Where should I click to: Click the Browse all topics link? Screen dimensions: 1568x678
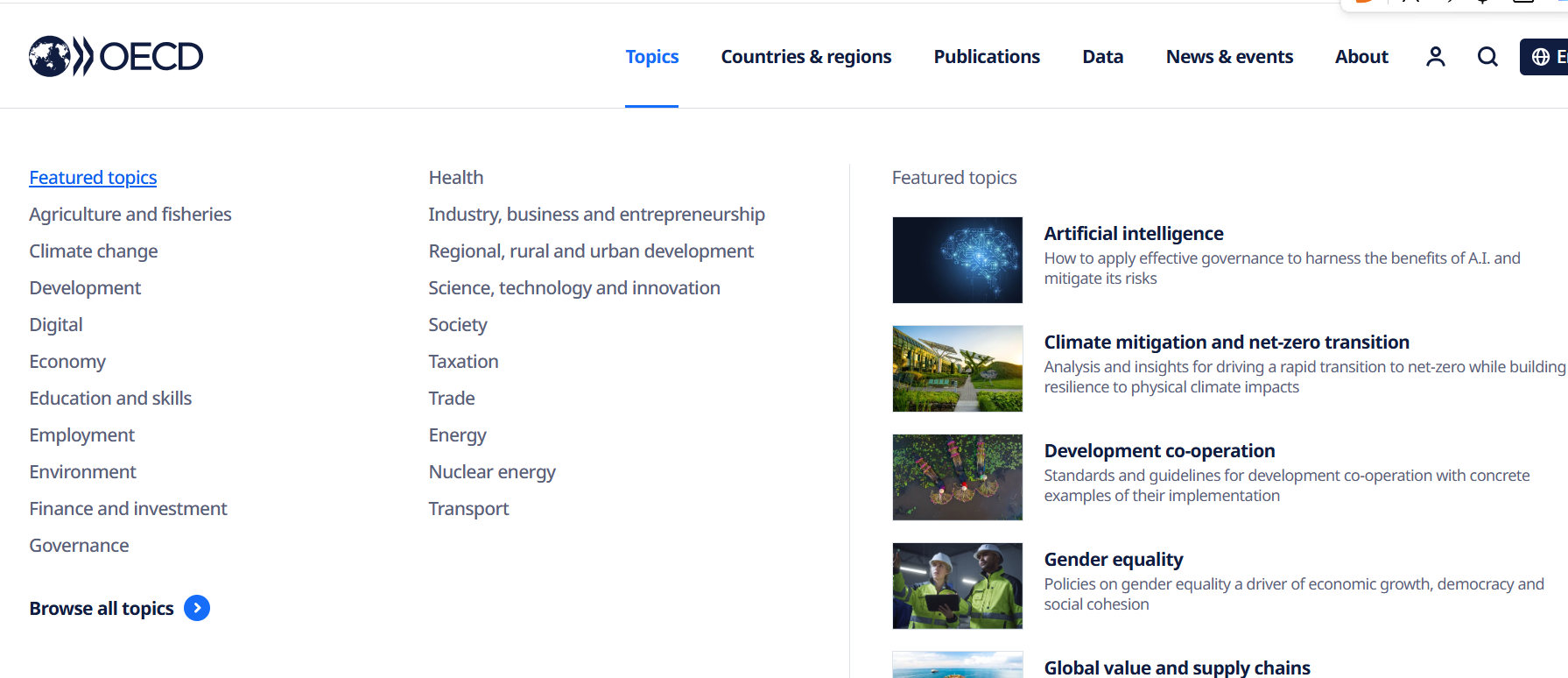[x=102, y=609]
